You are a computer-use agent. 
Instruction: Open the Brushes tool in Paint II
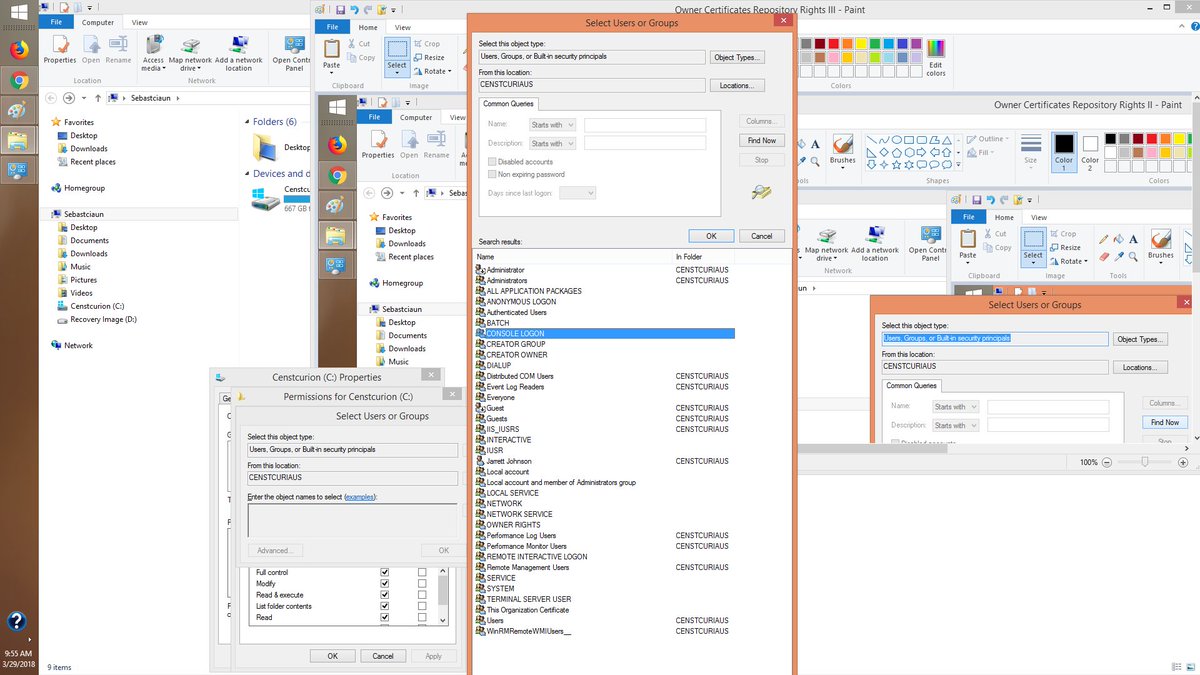pos(842,151)
